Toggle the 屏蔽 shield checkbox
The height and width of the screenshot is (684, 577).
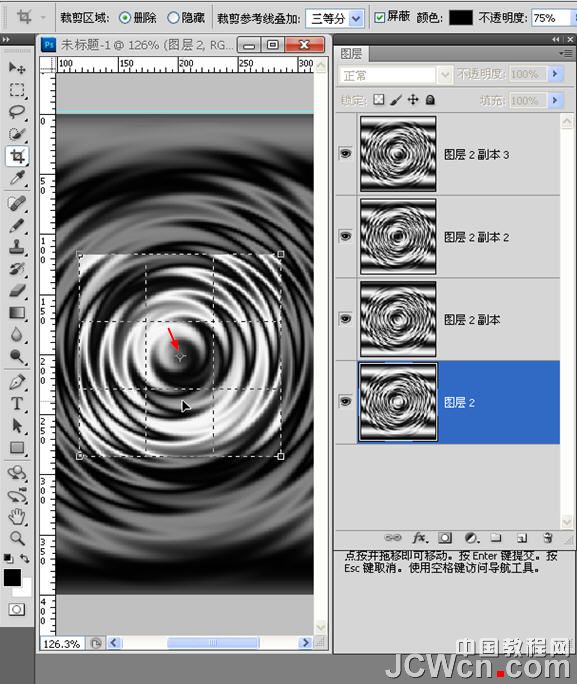click(379, 17)
